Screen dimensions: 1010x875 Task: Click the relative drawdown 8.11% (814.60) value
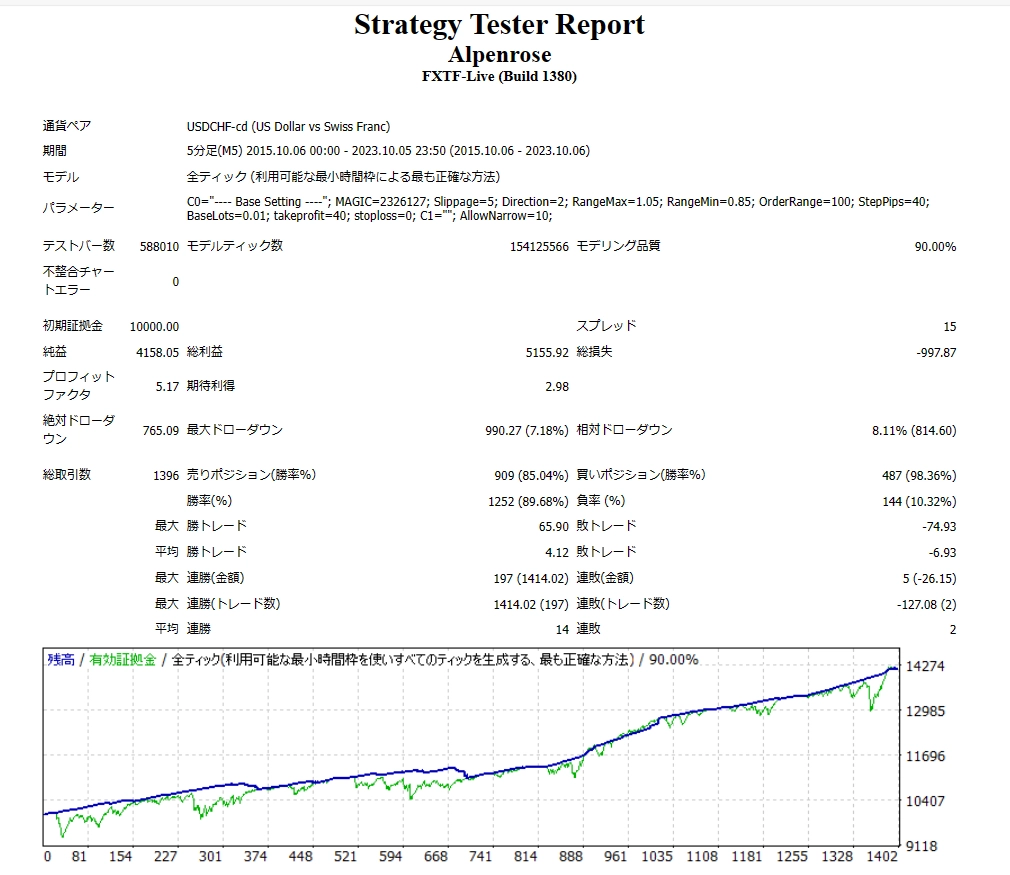tap(914, 430)
